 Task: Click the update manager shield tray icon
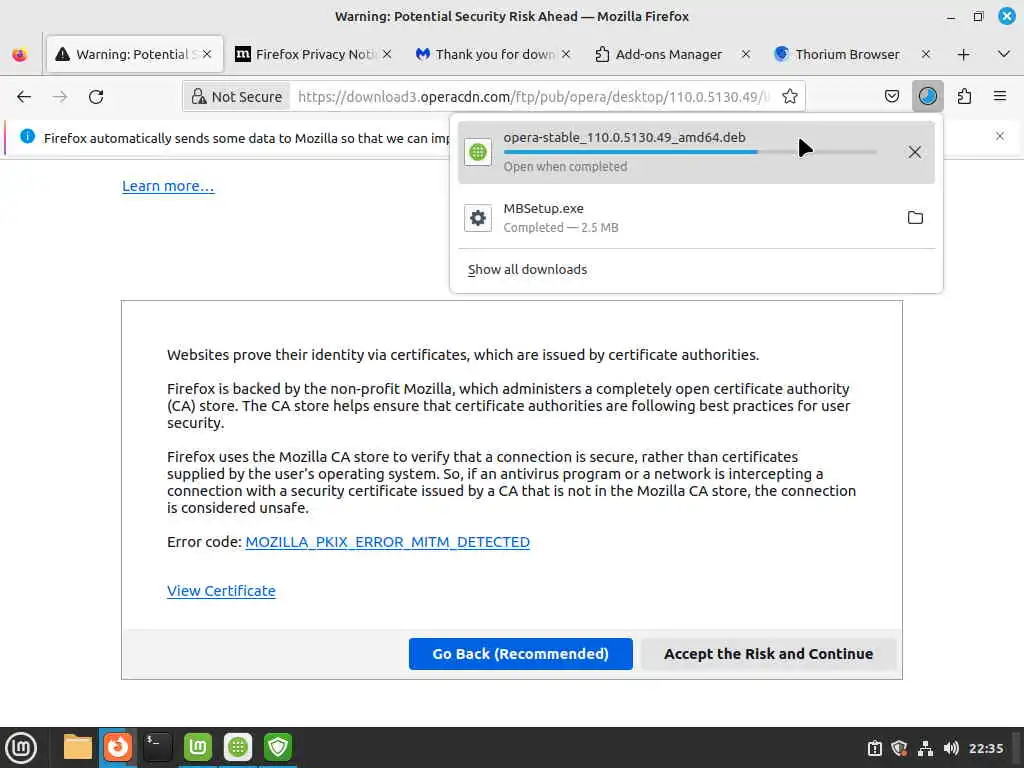tap(899, 748)
